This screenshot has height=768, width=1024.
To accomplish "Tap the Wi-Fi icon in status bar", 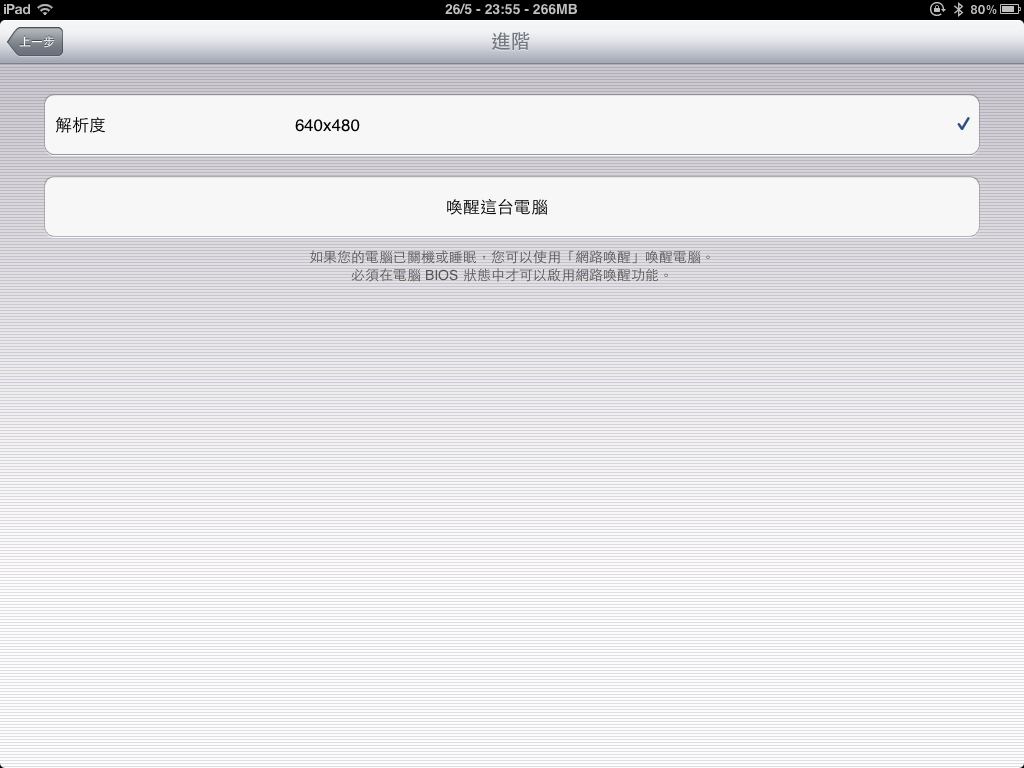I will (x=45, y=9).
